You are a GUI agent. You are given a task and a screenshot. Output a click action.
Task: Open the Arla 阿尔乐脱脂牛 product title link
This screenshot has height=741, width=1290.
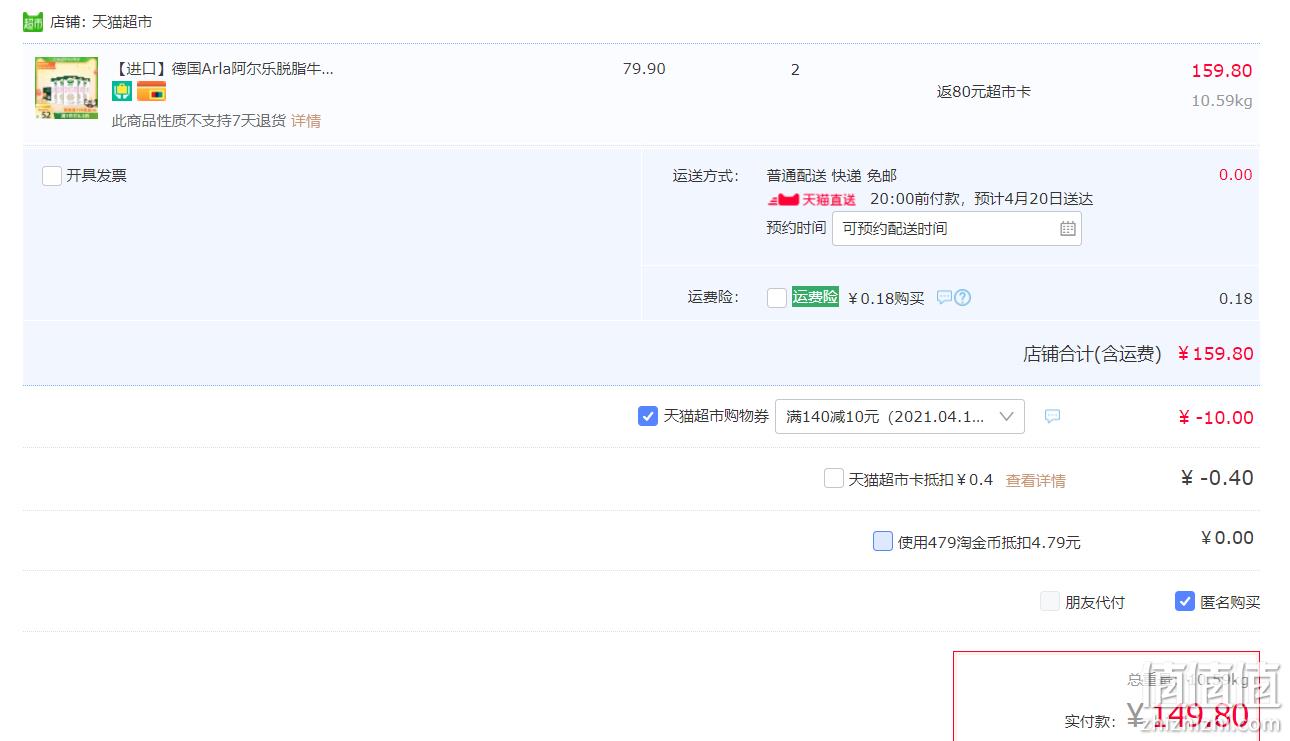tap(222, 69)
